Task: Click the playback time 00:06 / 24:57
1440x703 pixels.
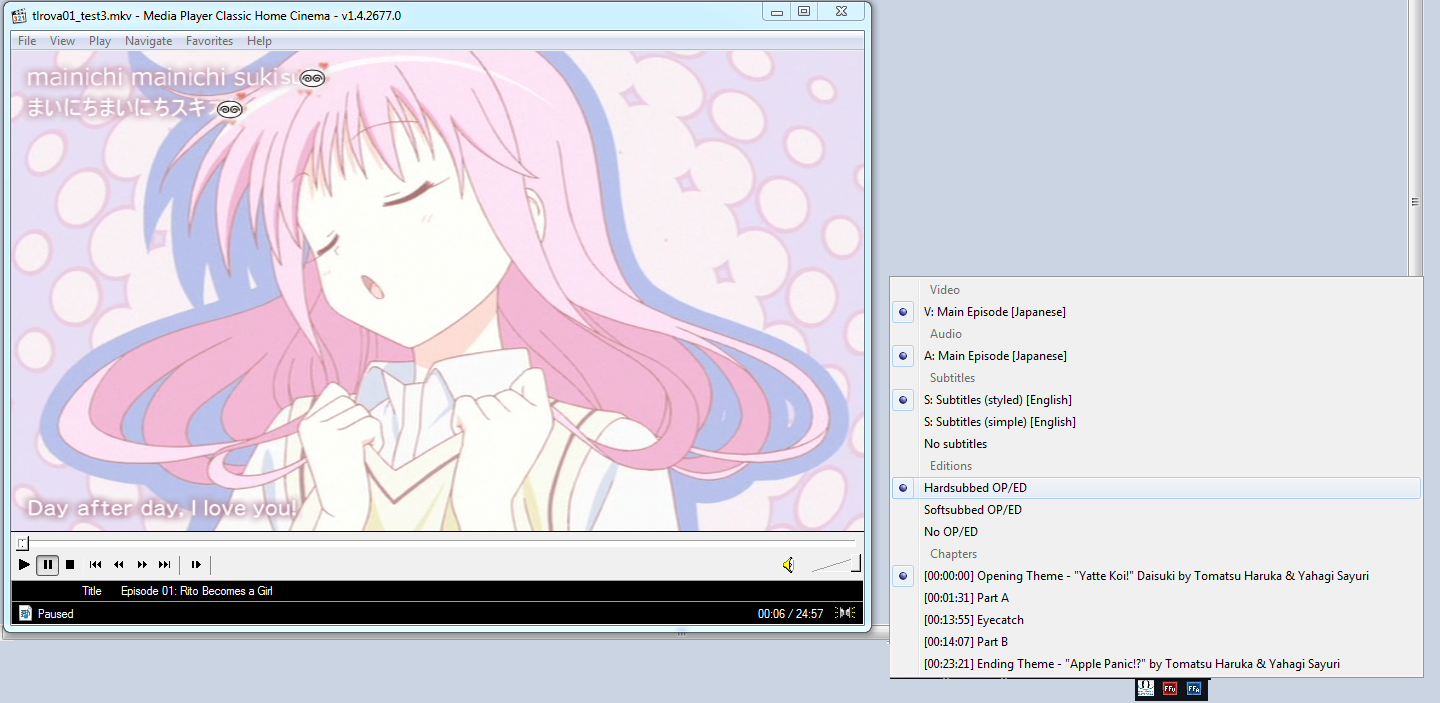Action: [x=790, y=614]
